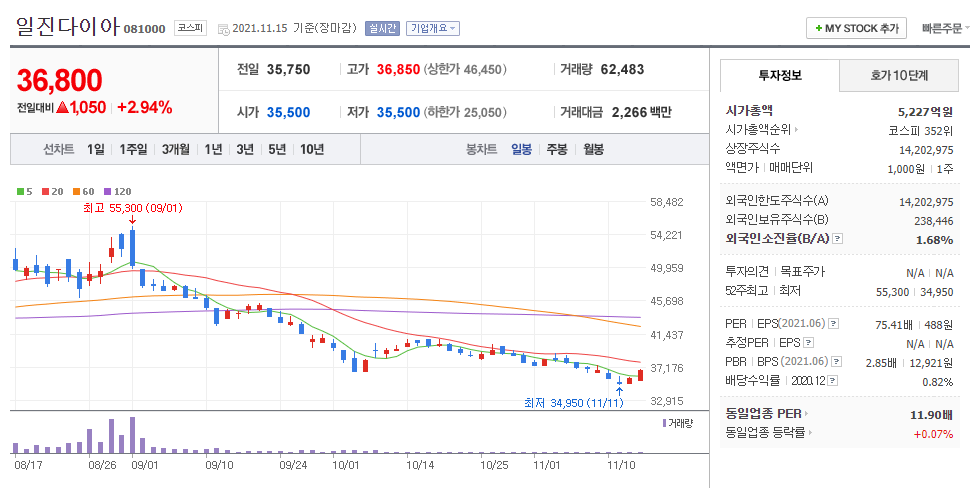Click the 코스피 market badge
This screenshot has width=976, height=488.
tap(191, 28)
